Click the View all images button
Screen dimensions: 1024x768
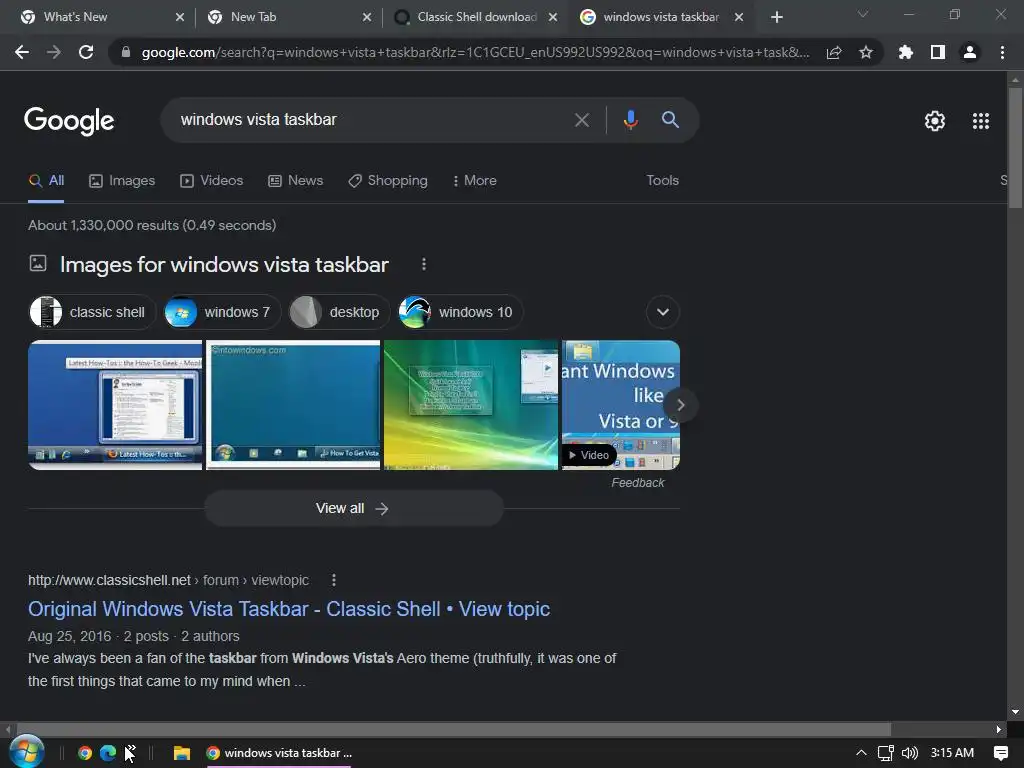coord(353,508)
